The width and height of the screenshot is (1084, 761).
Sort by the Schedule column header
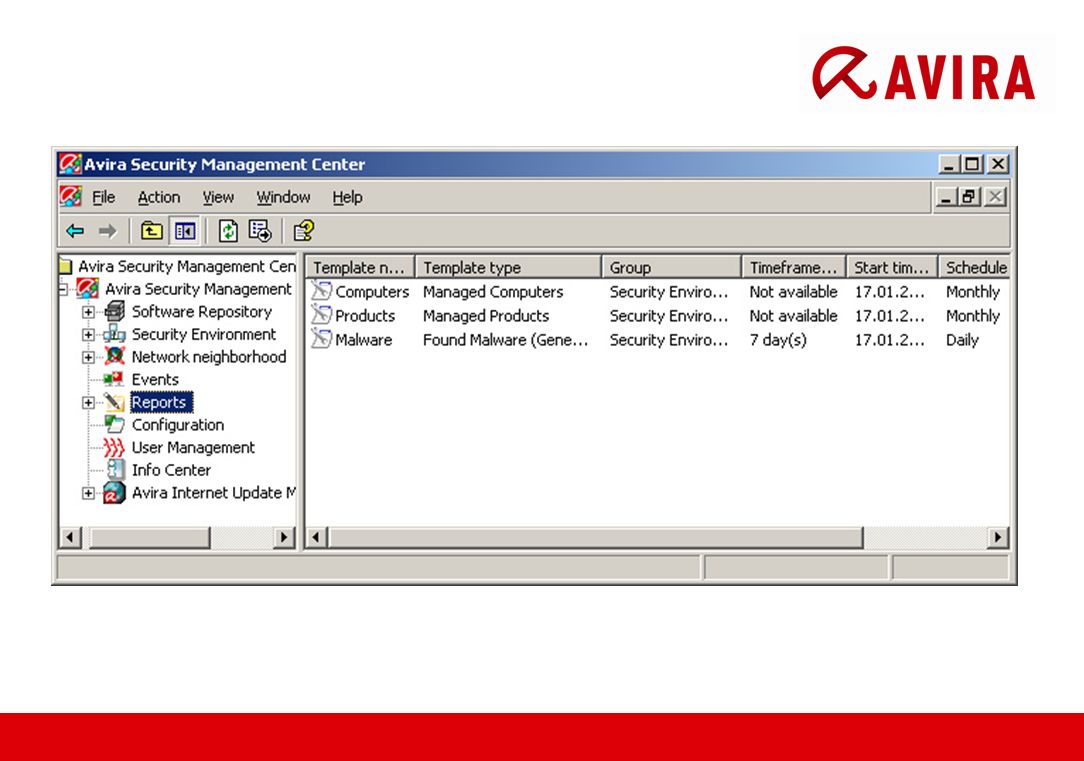coord(974,267)
